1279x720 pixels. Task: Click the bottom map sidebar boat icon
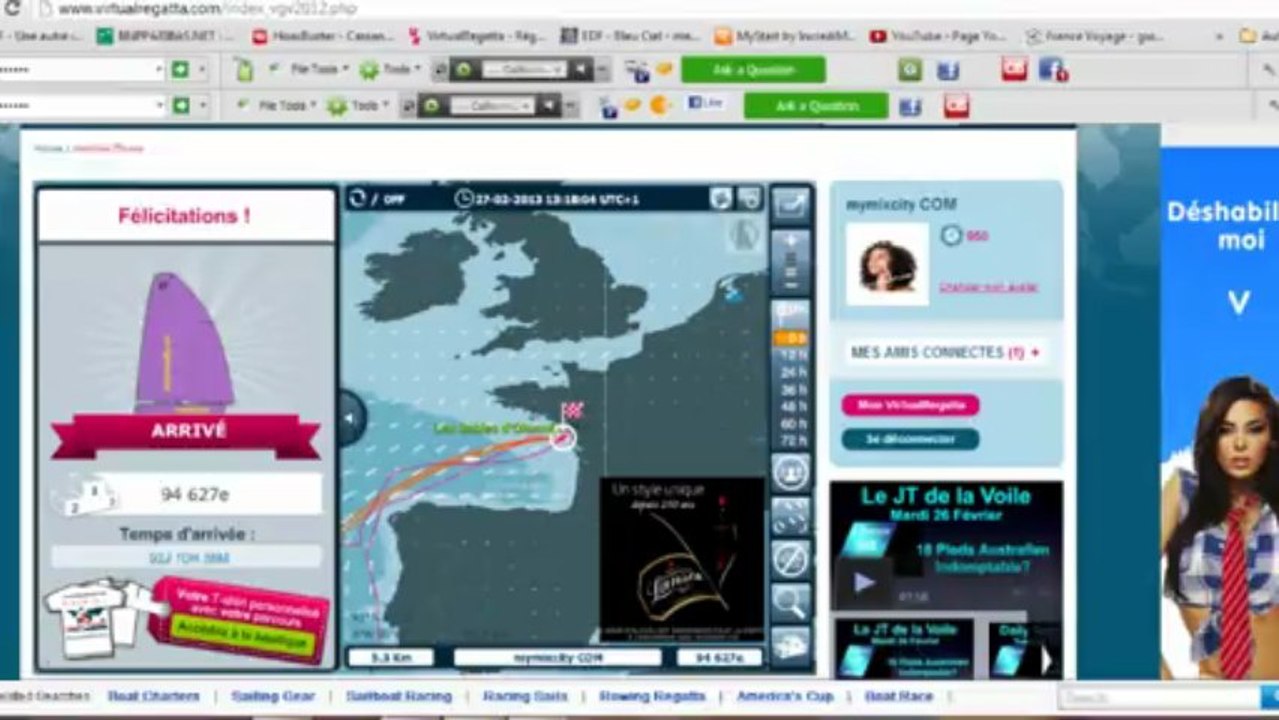click(x=791, y=645)
